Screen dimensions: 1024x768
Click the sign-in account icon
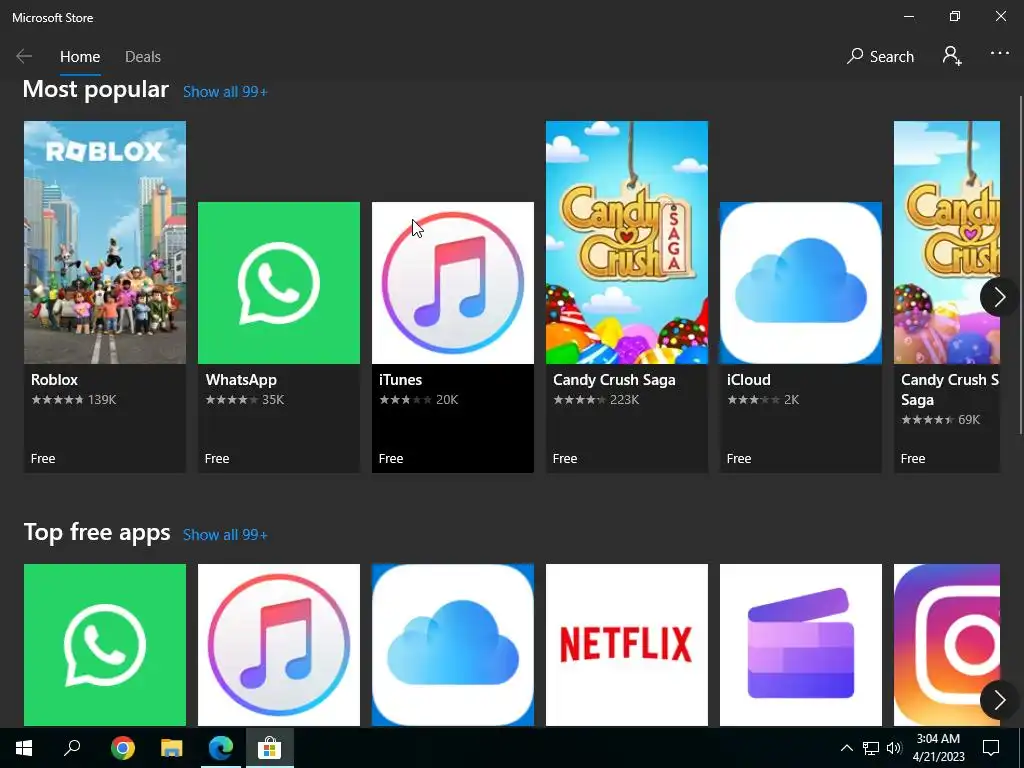tap(952, 56)
